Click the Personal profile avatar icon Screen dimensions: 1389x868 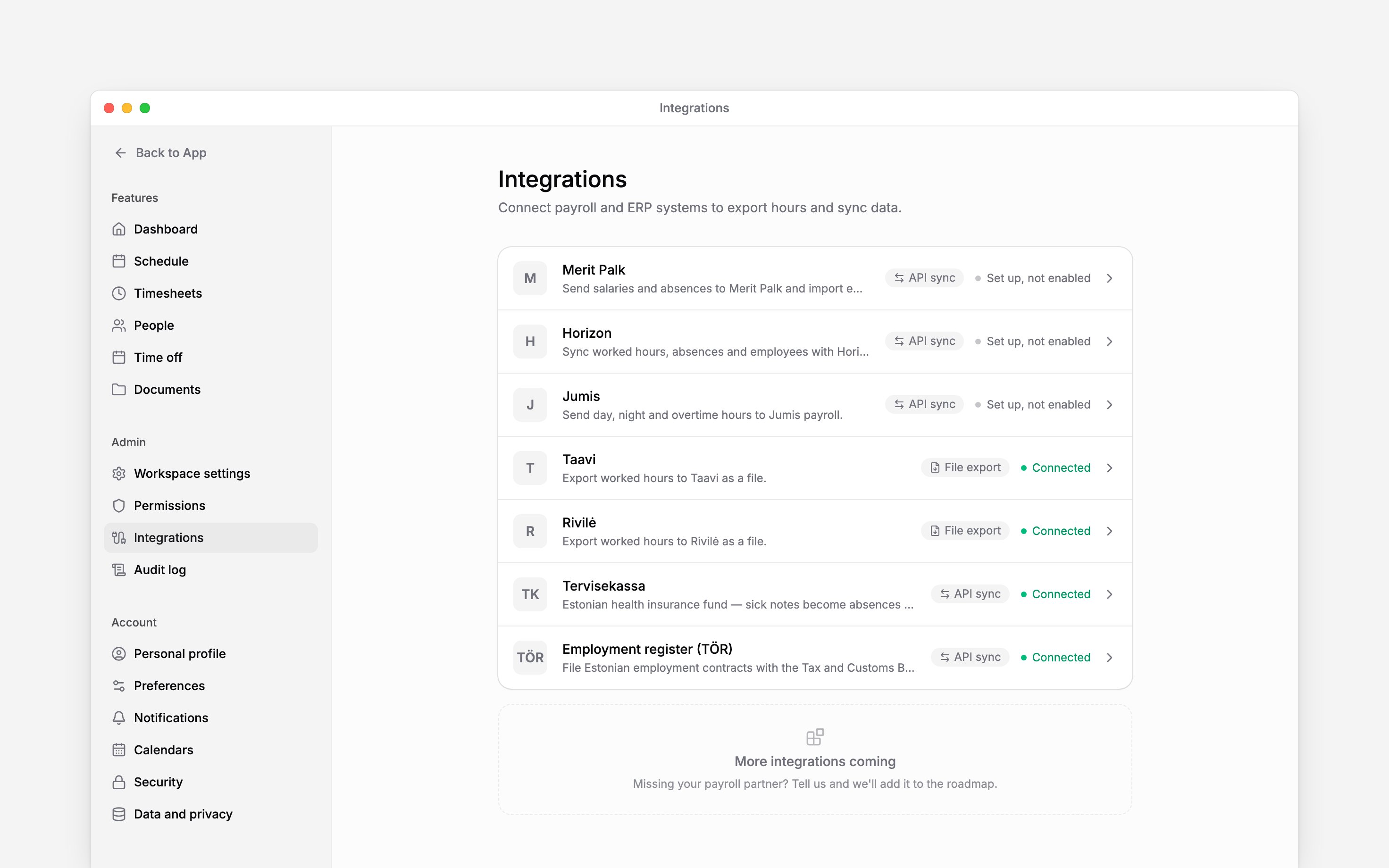(x=119, y=654)
